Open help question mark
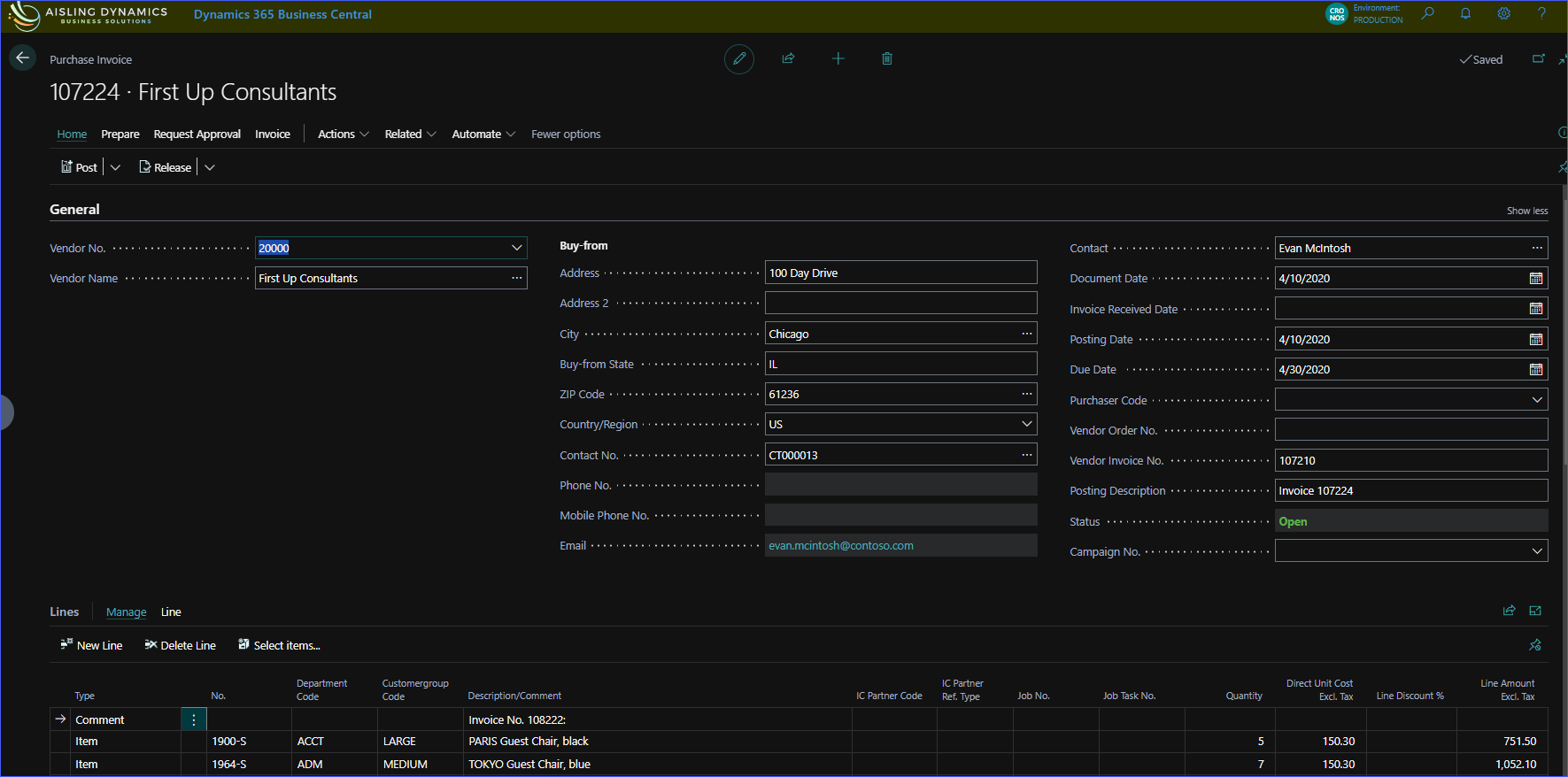The width and height of the screenshot is (1568, 777). (x=1541, y=13)
